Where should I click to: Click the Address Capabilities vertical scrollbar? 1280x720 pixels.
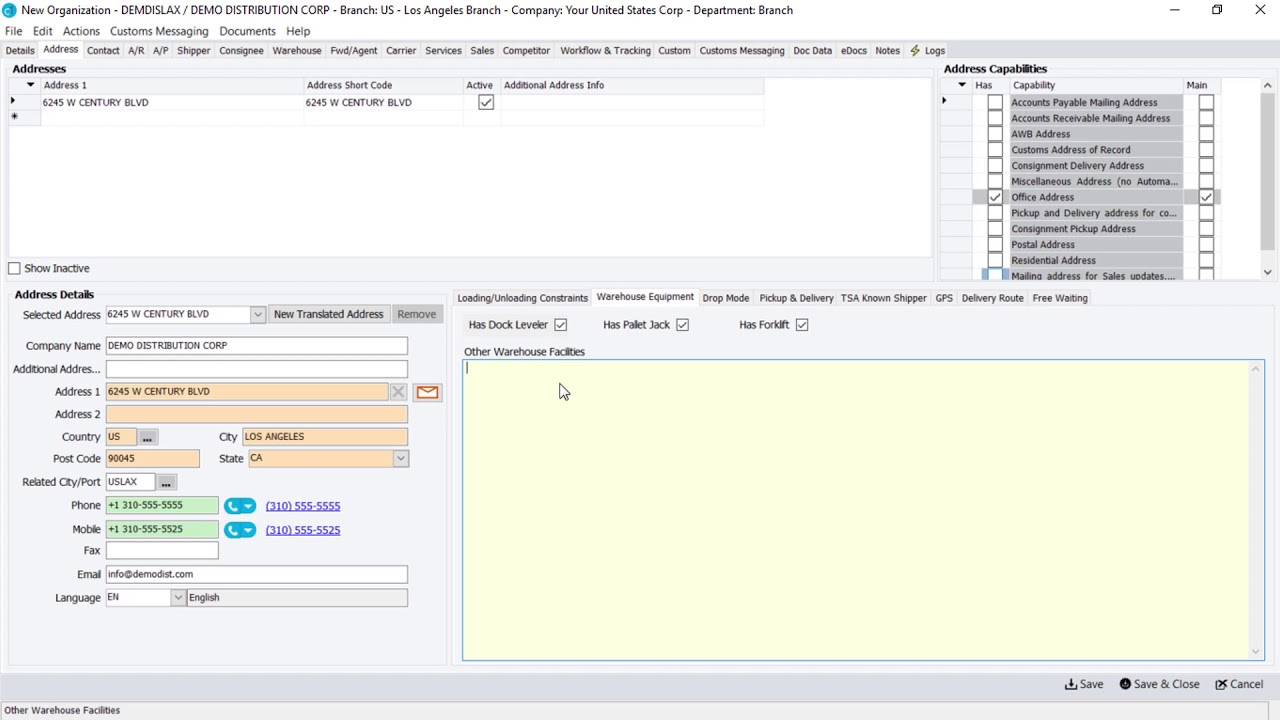point(1267,170)
